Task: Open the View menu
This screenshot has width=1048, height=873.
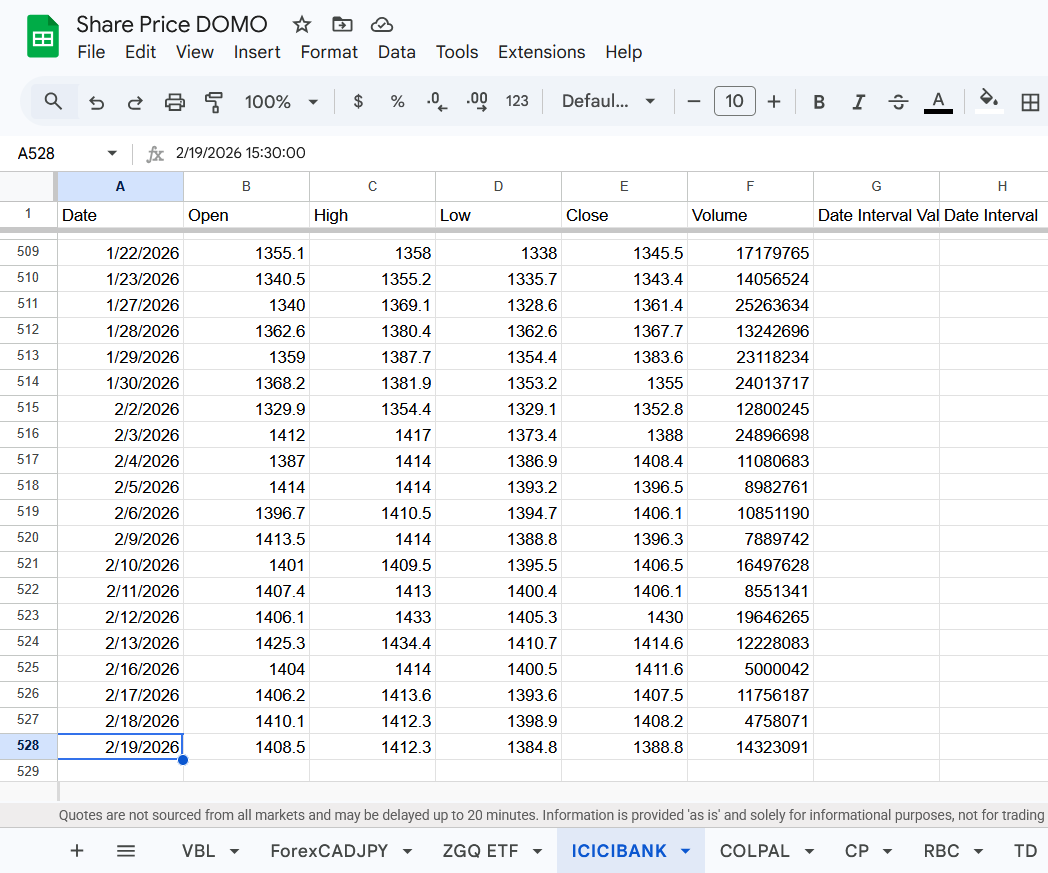Action: coord(194,52)
